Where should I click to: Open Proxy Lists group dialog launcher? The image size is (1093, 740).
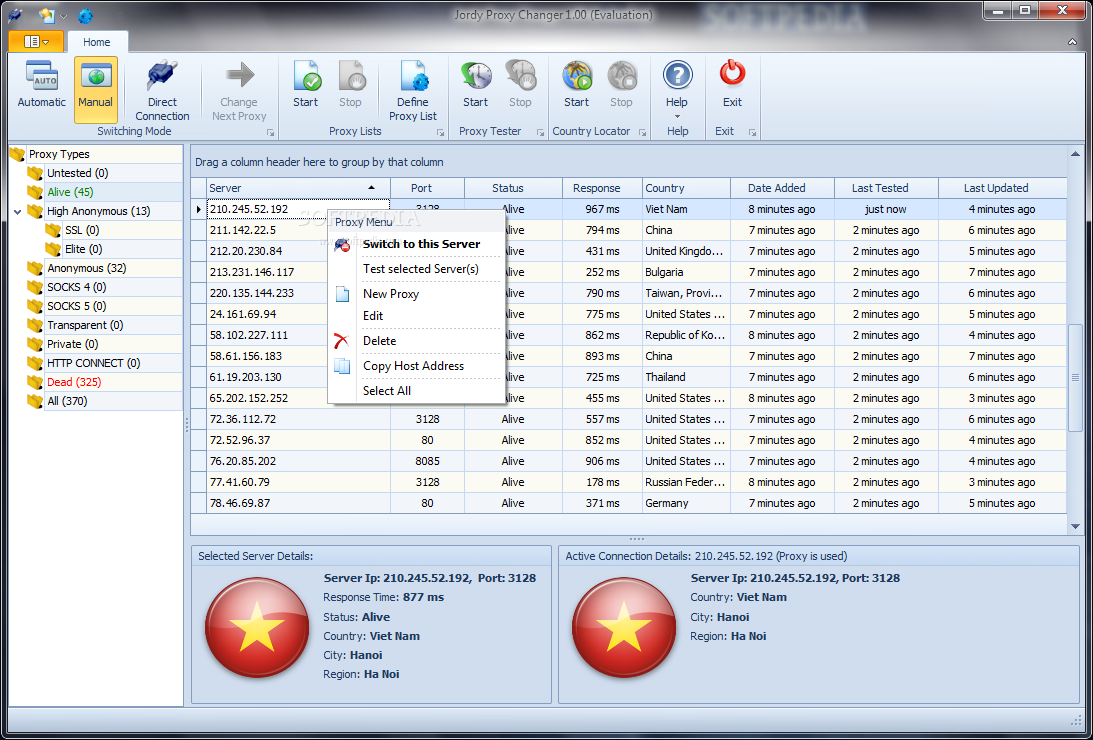[x=441, y=132]
